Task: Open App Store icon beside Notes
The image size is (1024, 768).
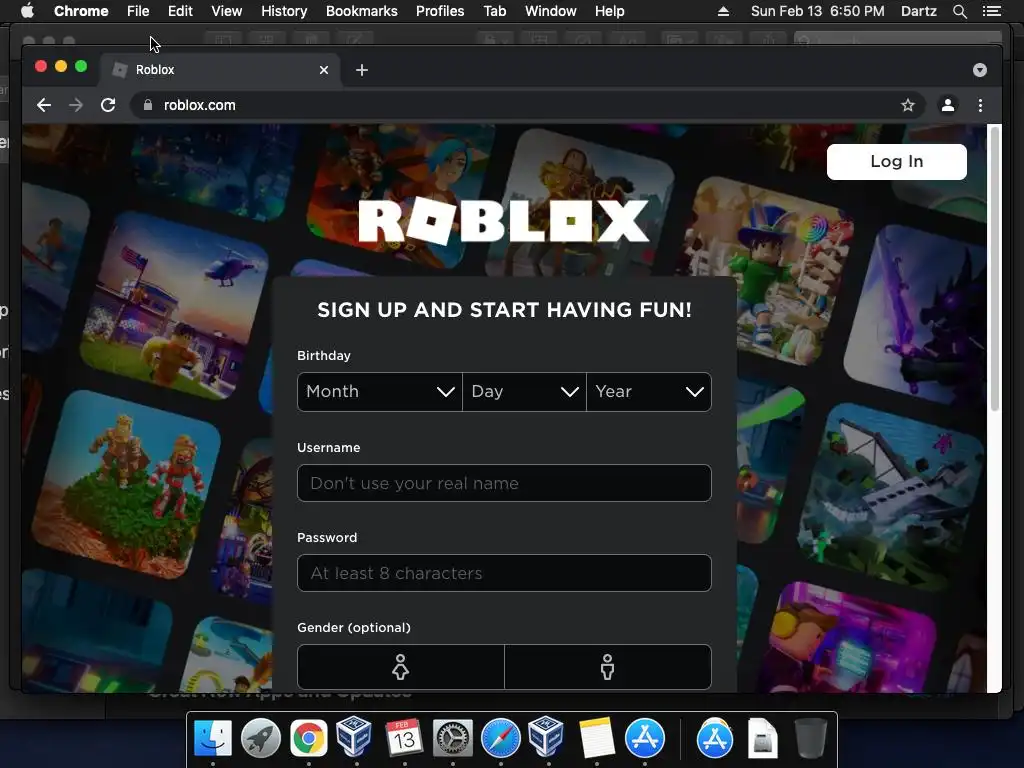Action: 645,738
